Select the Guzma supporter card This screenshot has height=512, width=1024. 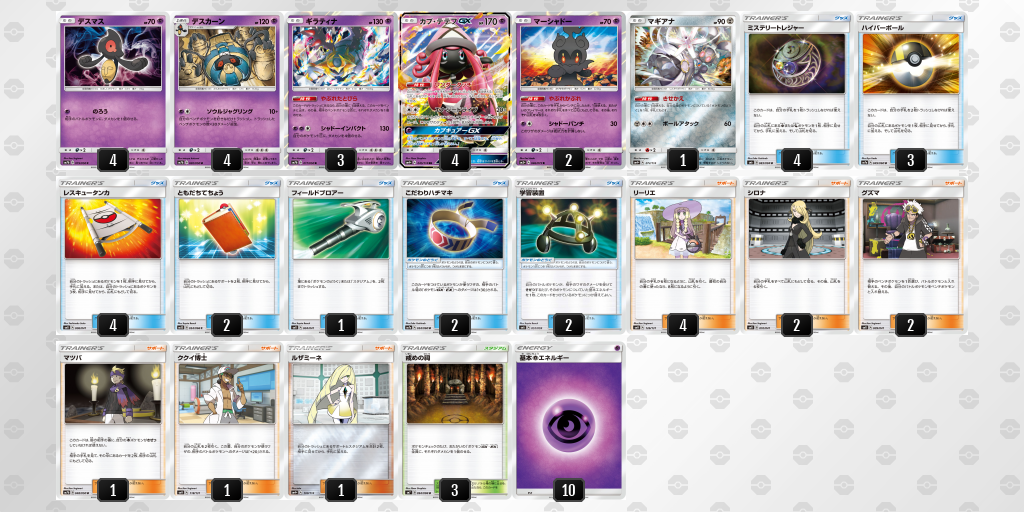(910, 254)
